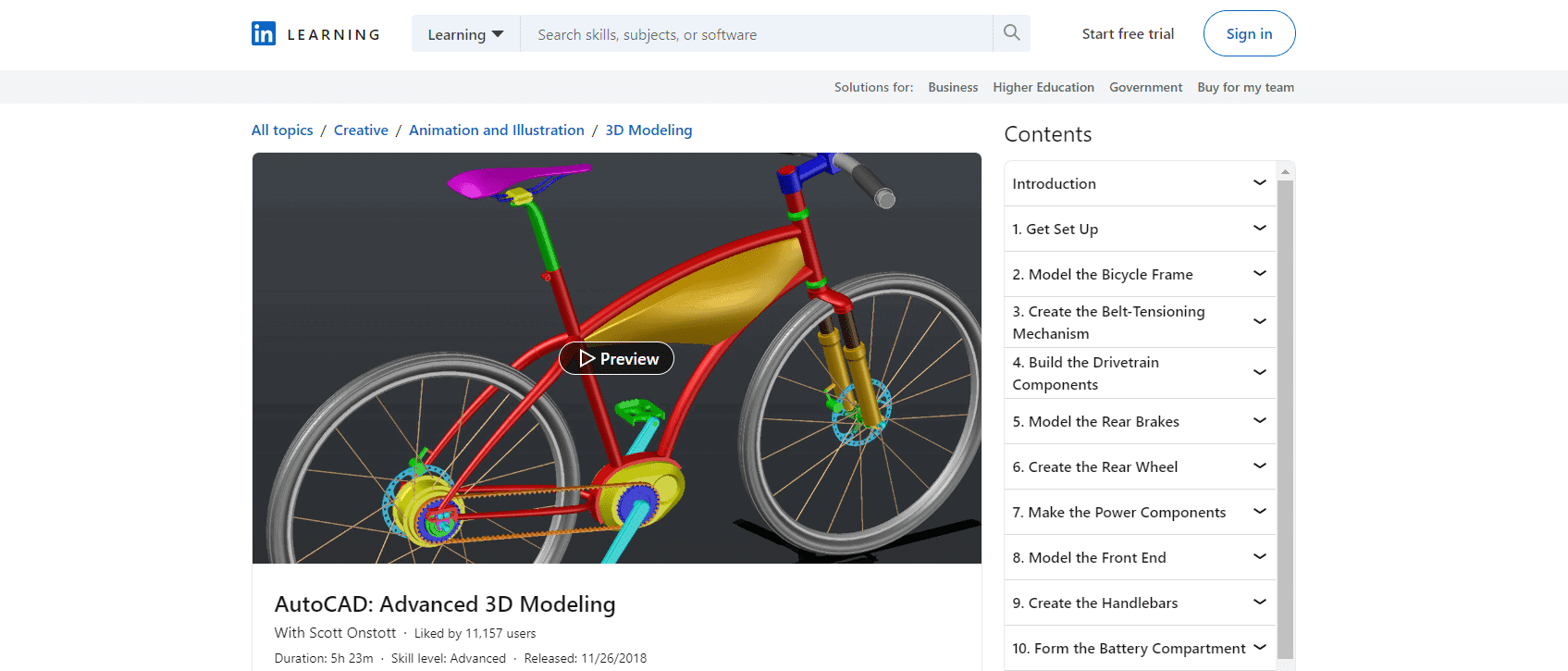Click the Solutions for: label

[873, 87]
